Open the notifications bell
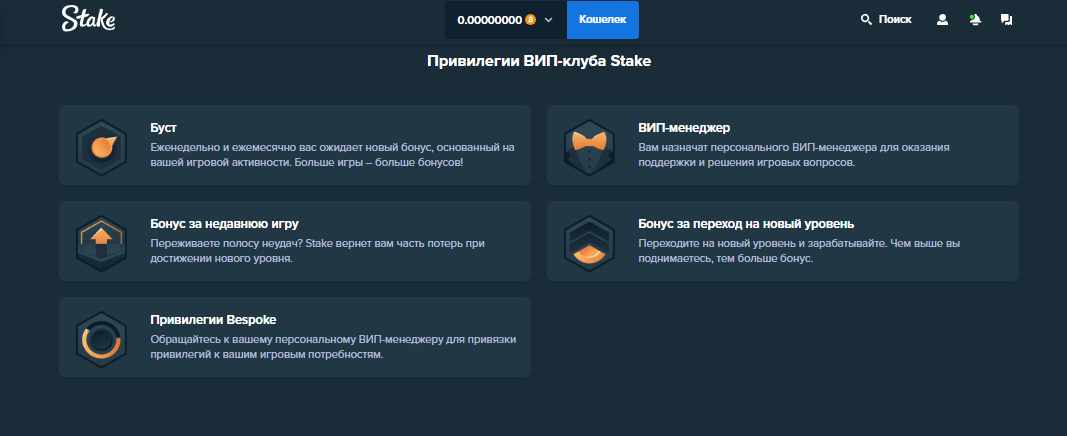Viewport: 1067px width, 436px height. (975, 19)
